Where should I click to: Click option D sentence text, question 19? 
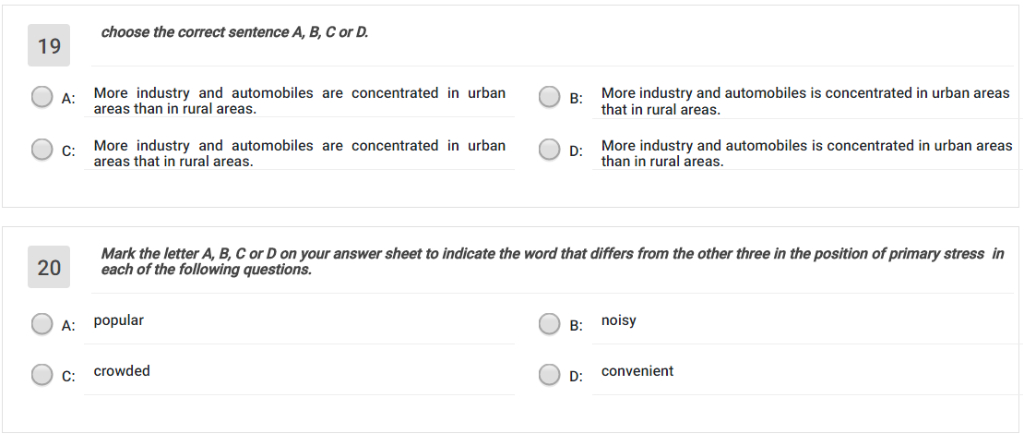[x=807, y=153]
